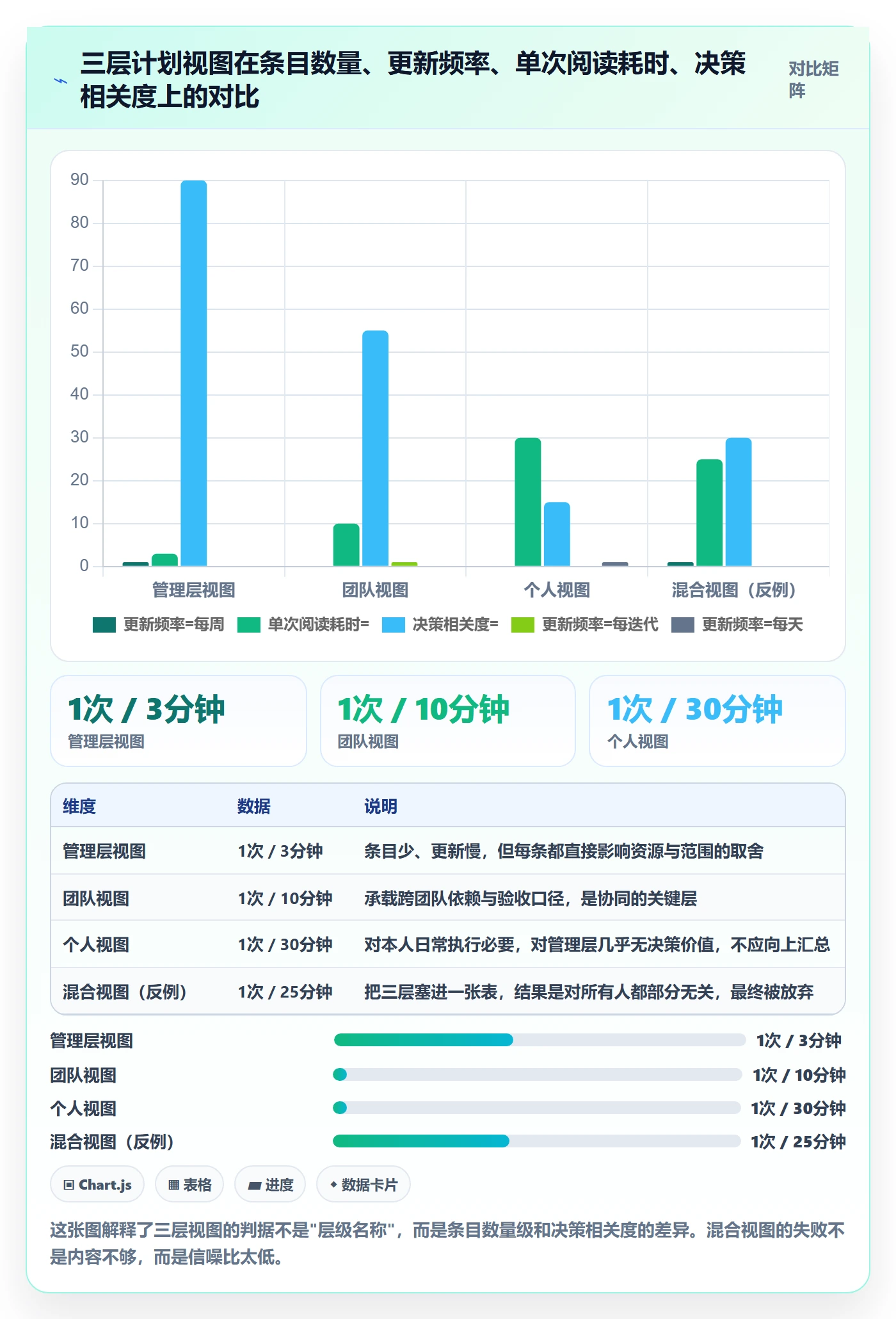Select the 数据卡片 tag chip
This screenshot has height=1319, width=896.
[x=364, y=1185]
